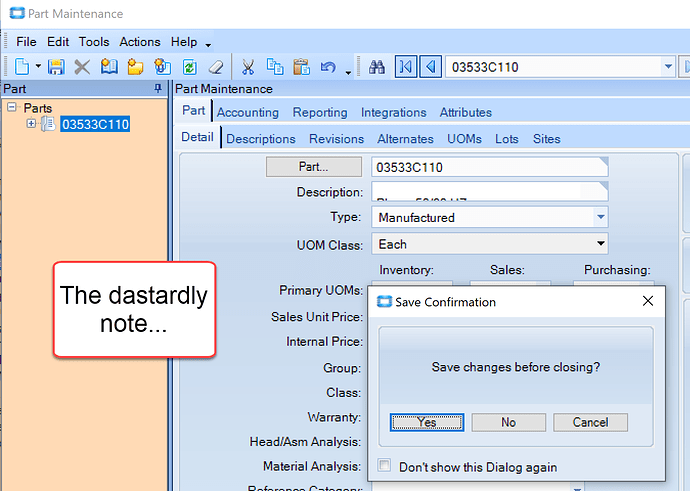Viewport: 690px width, 491px height.
Task: Click Yes in Save Confirmation dialog
Action: tap(427, 422)
